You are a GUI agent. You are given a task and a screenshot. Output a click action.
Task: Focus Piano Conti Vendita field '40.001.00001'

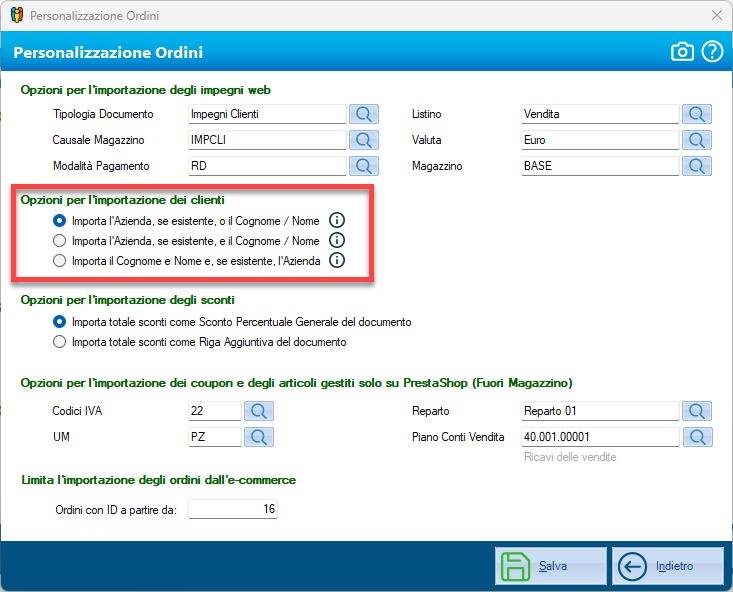point(600,437)
